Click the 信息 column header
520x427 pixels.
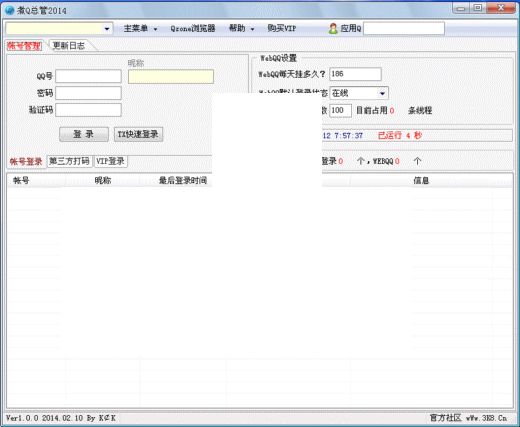pos(421,181)
